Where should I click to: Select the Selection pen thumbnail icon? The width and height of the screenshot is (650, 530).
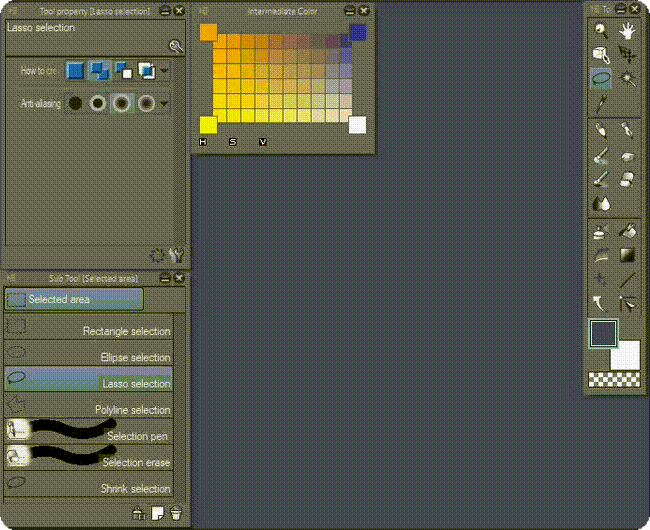[18, 429]
